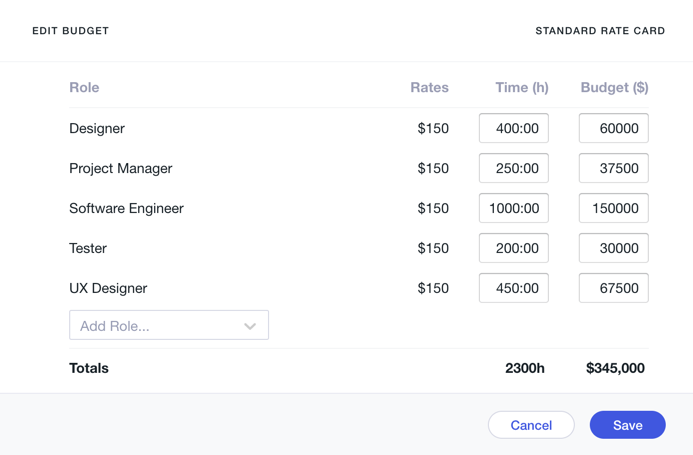
Task: Edit Tester time field 200:00
Action: pyautogui.click(x=514, y=248)
